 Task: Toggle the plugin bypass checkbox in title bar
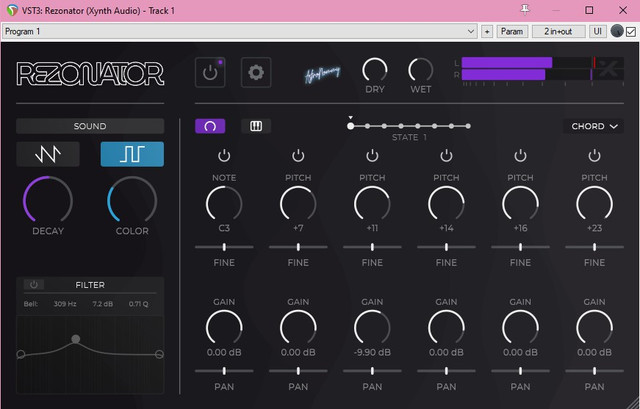(631, 32)
